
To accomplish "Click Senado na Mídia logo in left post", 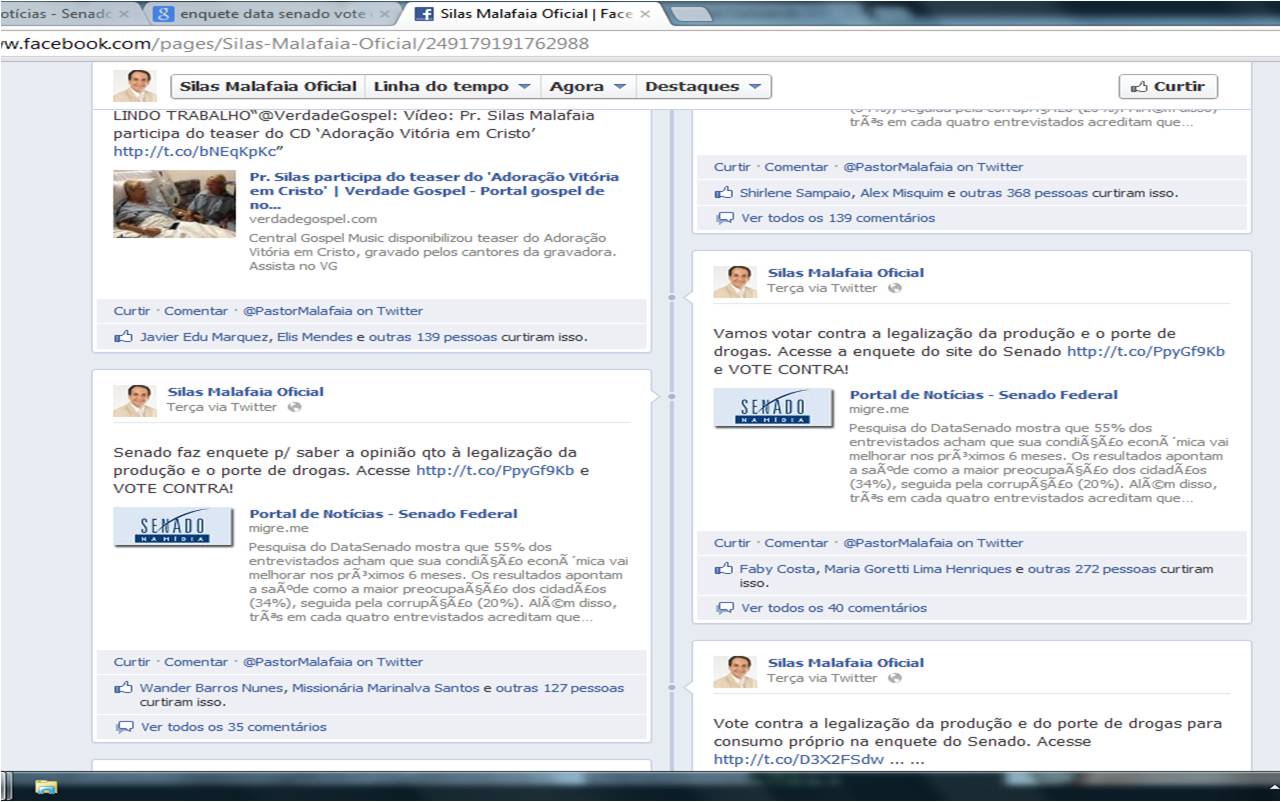I will click(174, 526).
